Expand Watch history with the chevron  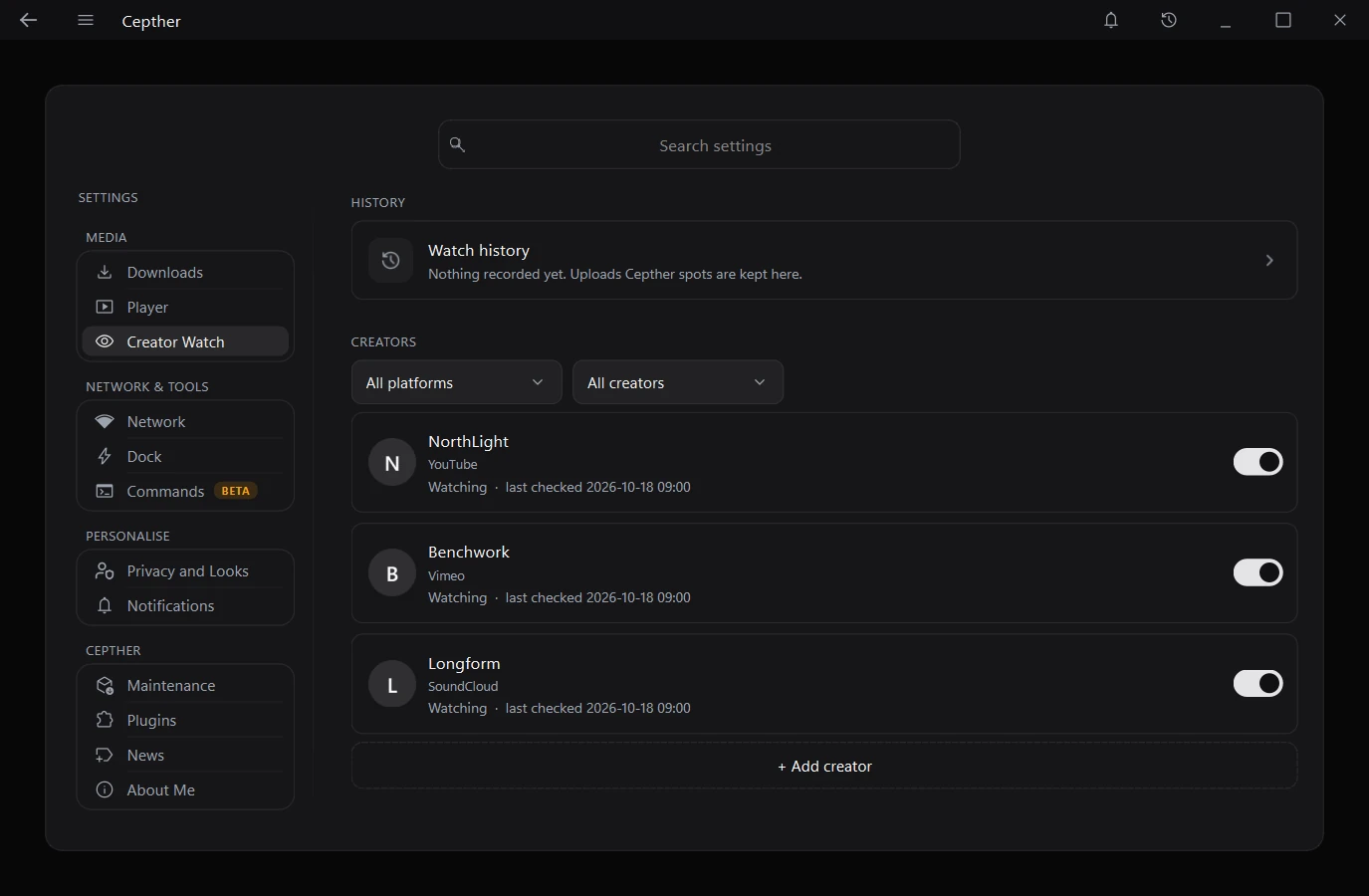coord(1269,260)
